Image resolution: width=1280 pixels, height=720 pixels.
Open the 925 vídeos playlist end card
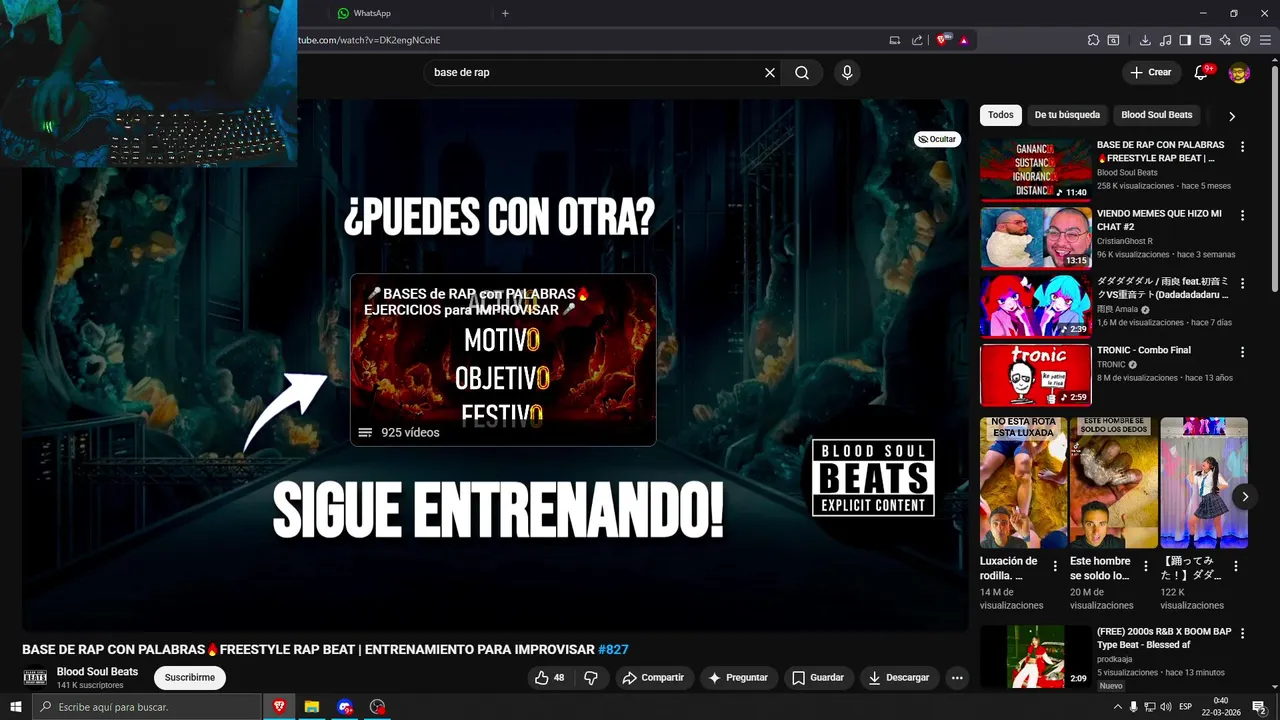pos(503,360)
